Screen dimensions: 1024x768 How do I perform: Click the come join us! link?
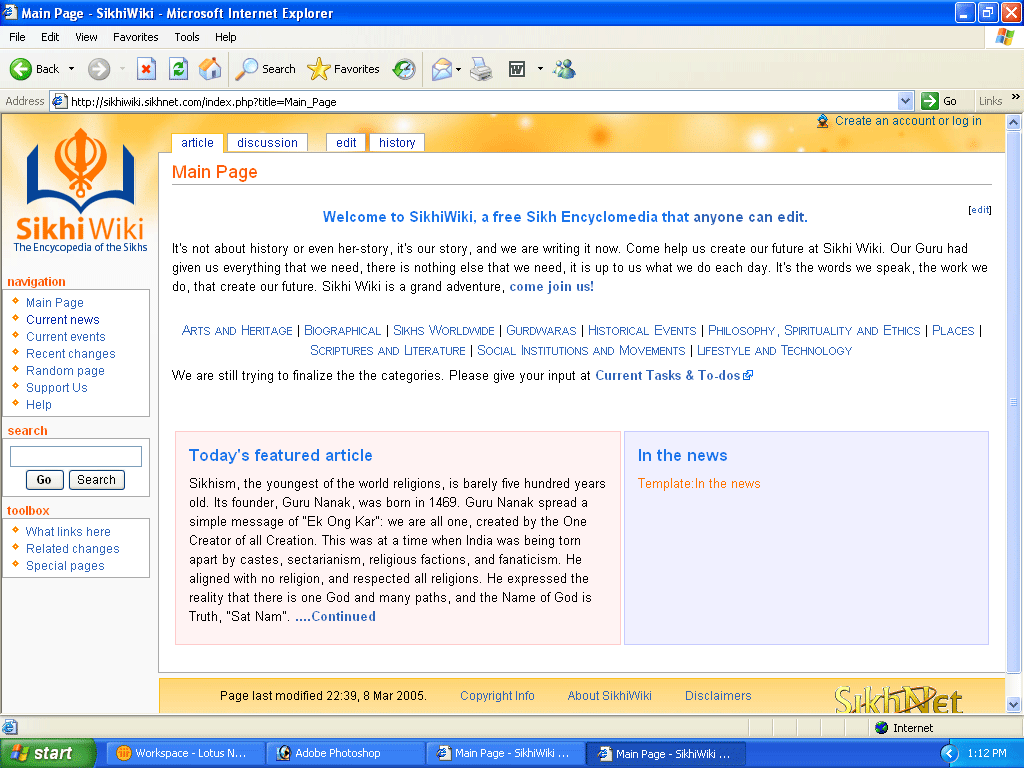pos(551,287)
